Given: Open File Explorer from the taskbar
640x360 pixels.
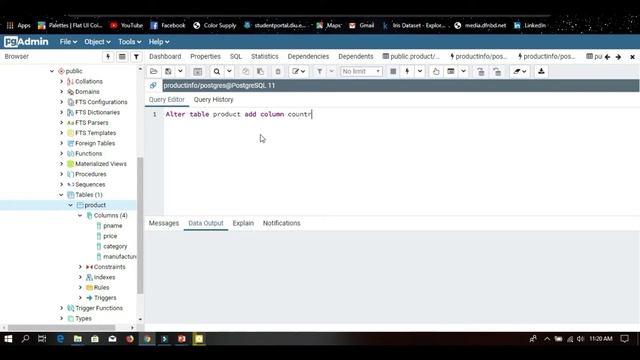Looking at the screenshot, I should (78, 339).
